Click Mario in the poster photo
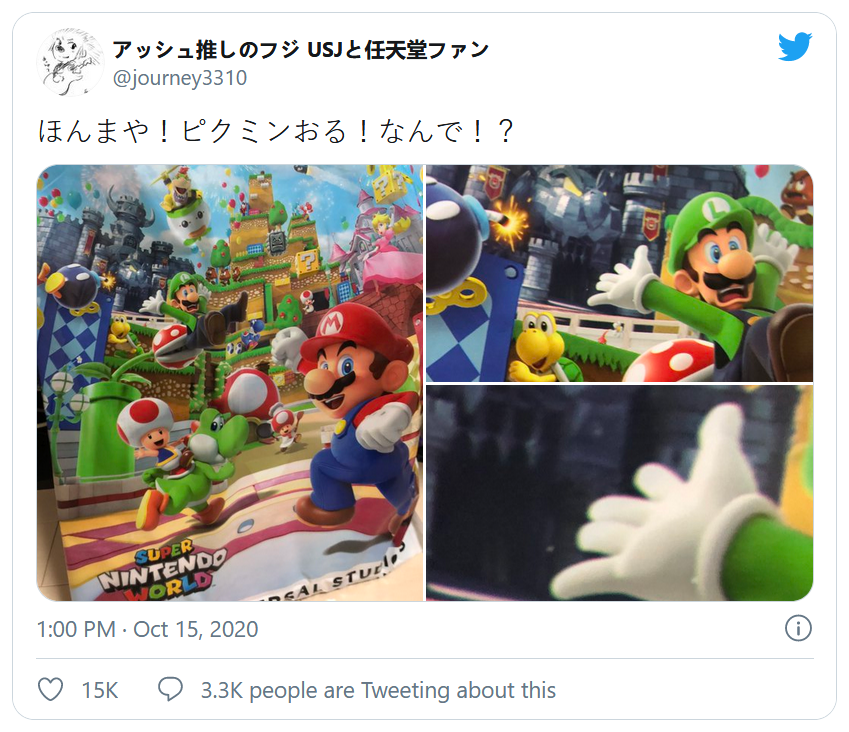849x732 pixels. tap(352, 411)
